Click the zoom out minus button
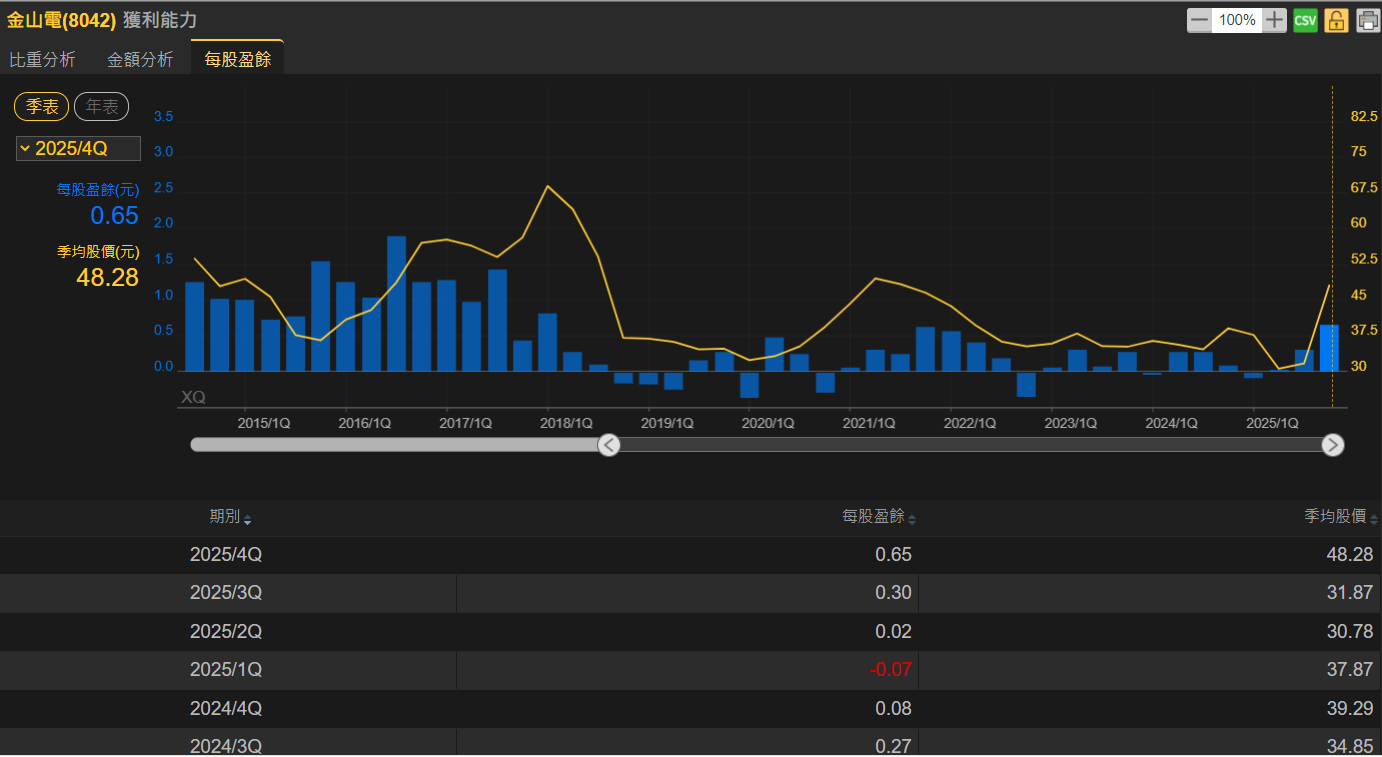 point(1199,20)
